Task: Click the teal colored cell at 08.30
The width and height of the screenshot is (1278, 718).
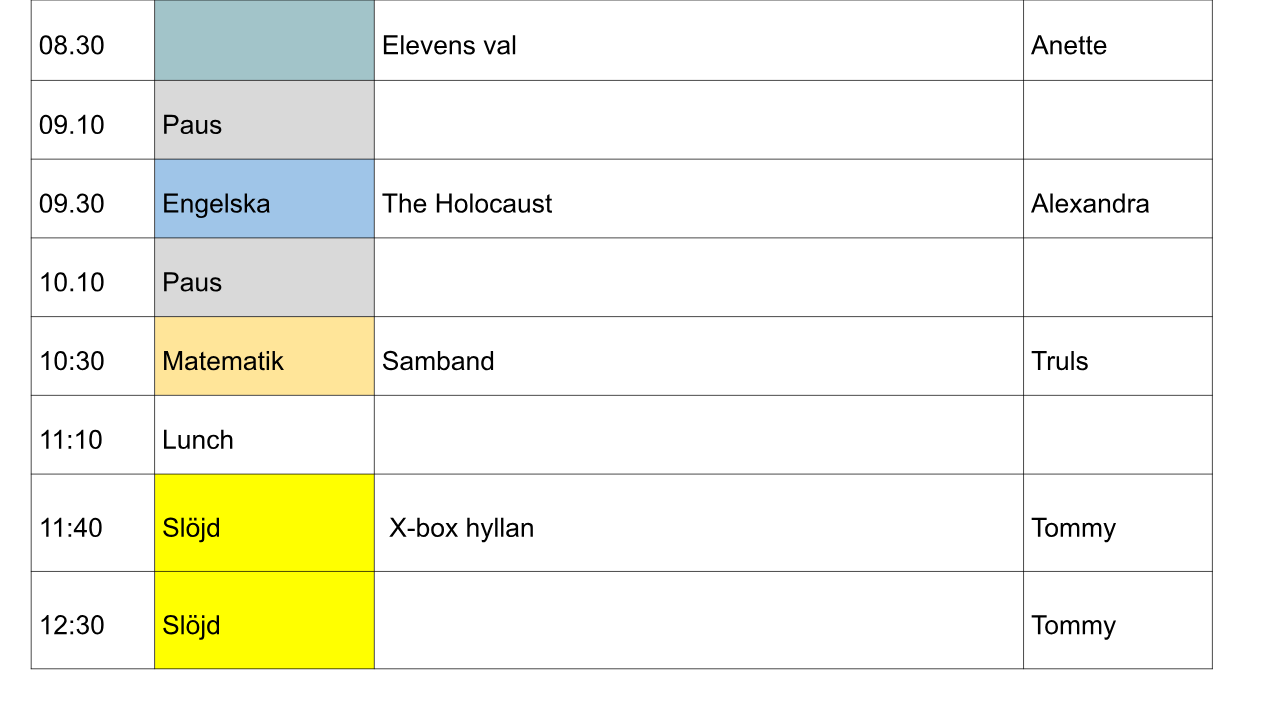Action: (x=264, y=41)
